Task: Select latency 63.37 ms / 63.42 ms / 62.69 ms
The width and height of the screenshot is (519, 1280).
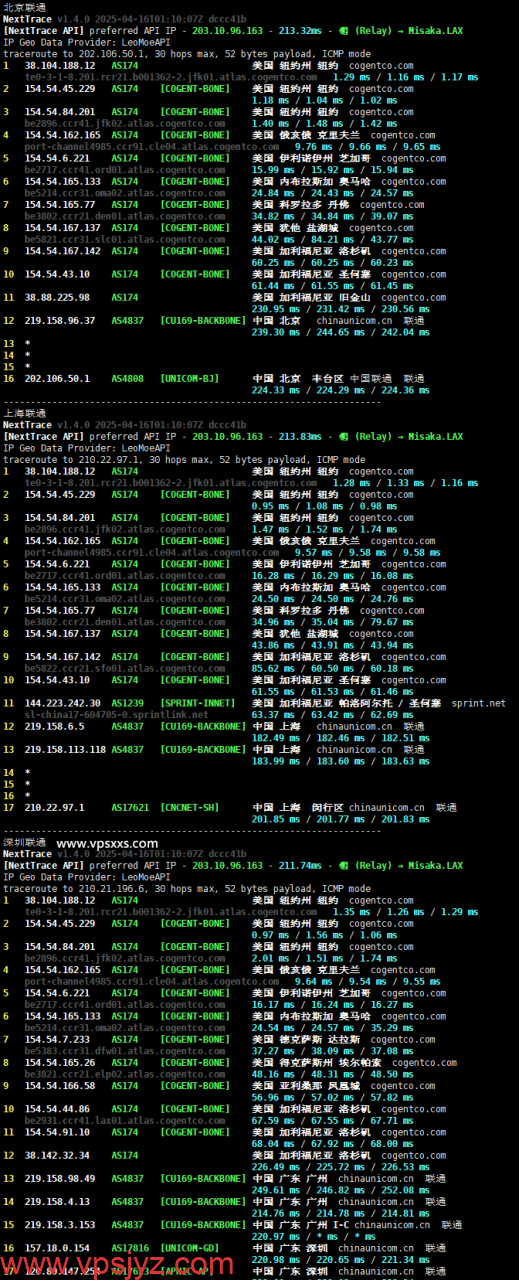Action: click(334, 715)
